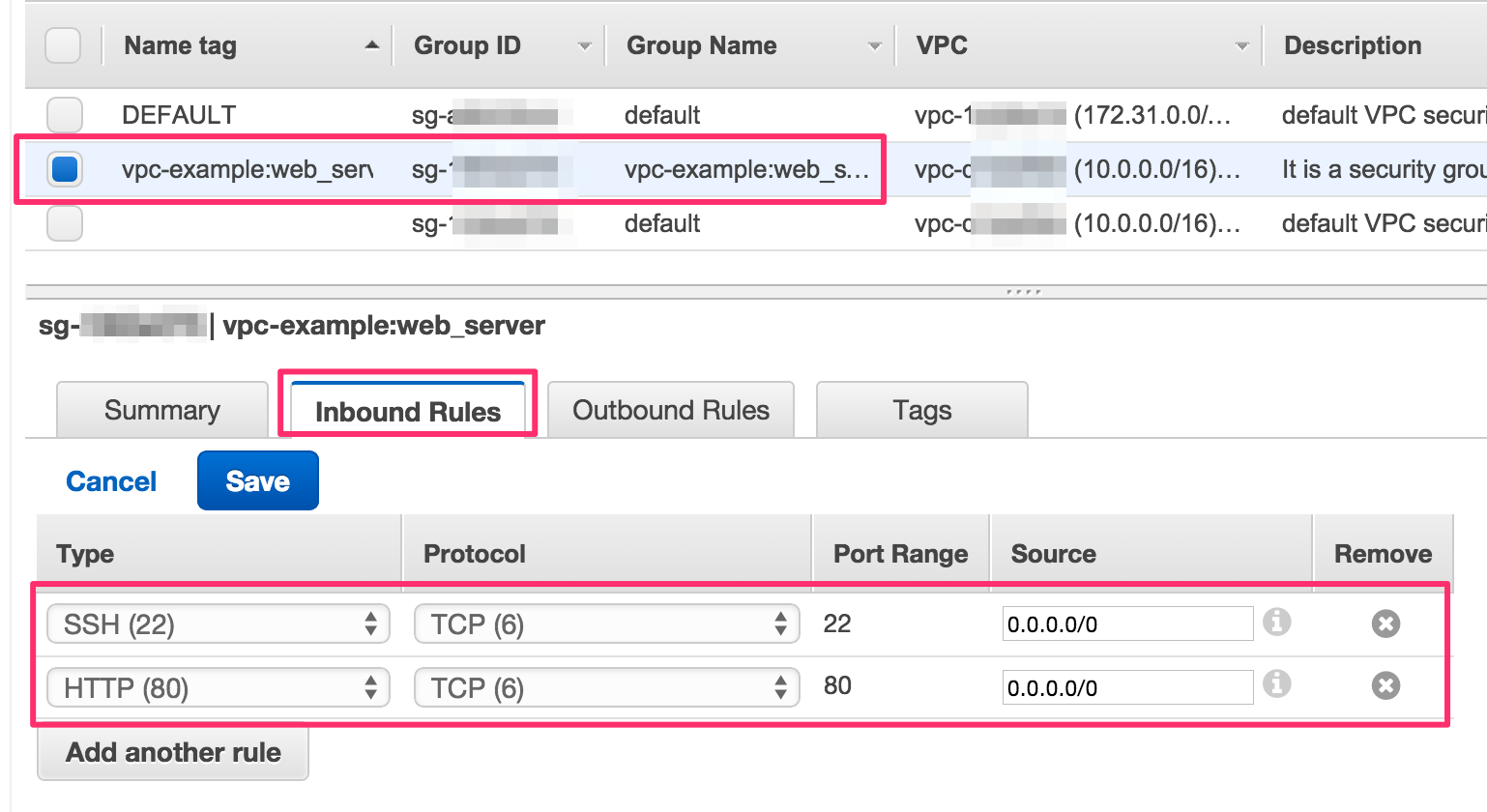Remove the SSH (22) inbound rule
The image size is (1487, 812).
click(1385, 623)
